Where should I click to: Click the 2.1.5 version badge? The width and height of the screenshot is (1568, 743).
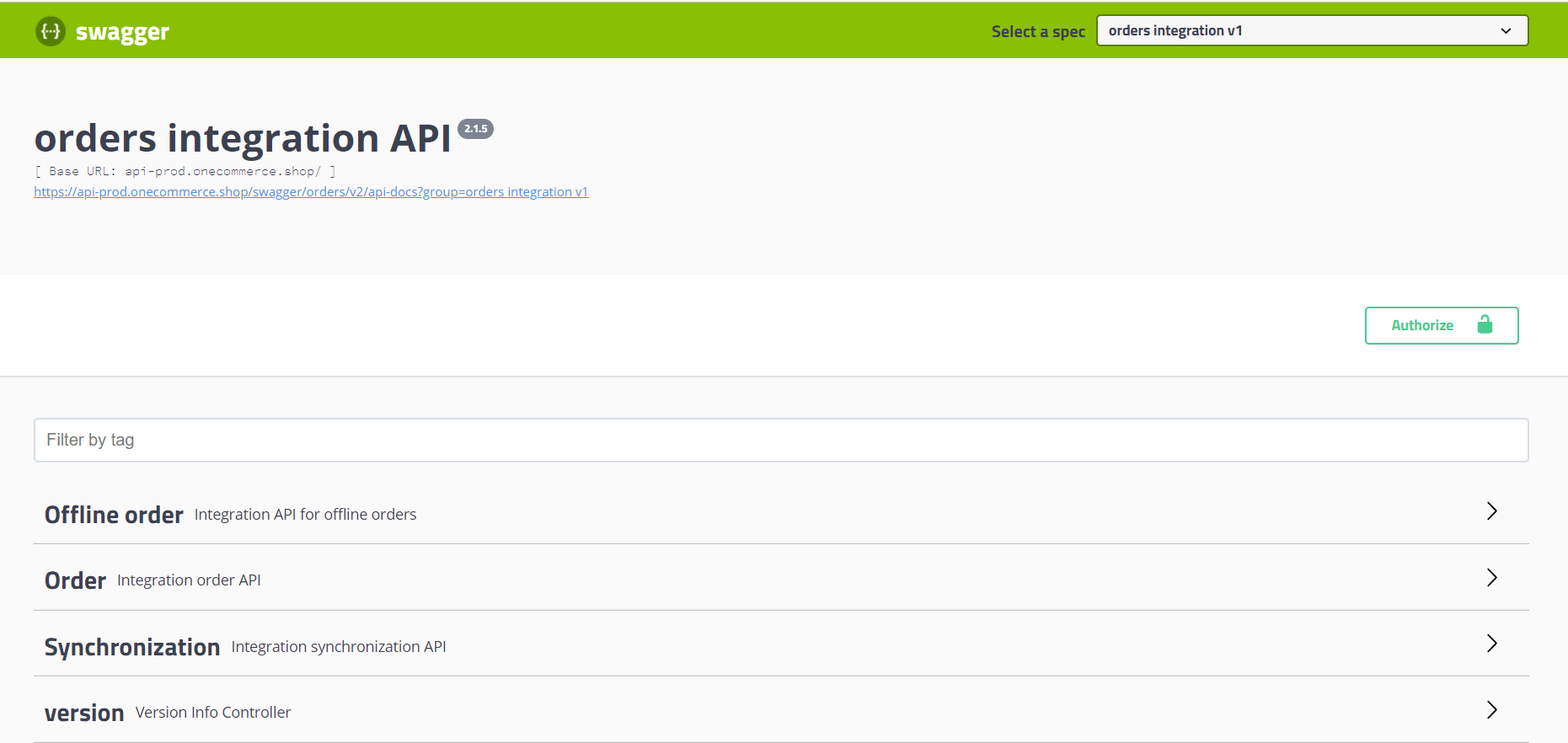coord(475,129)
